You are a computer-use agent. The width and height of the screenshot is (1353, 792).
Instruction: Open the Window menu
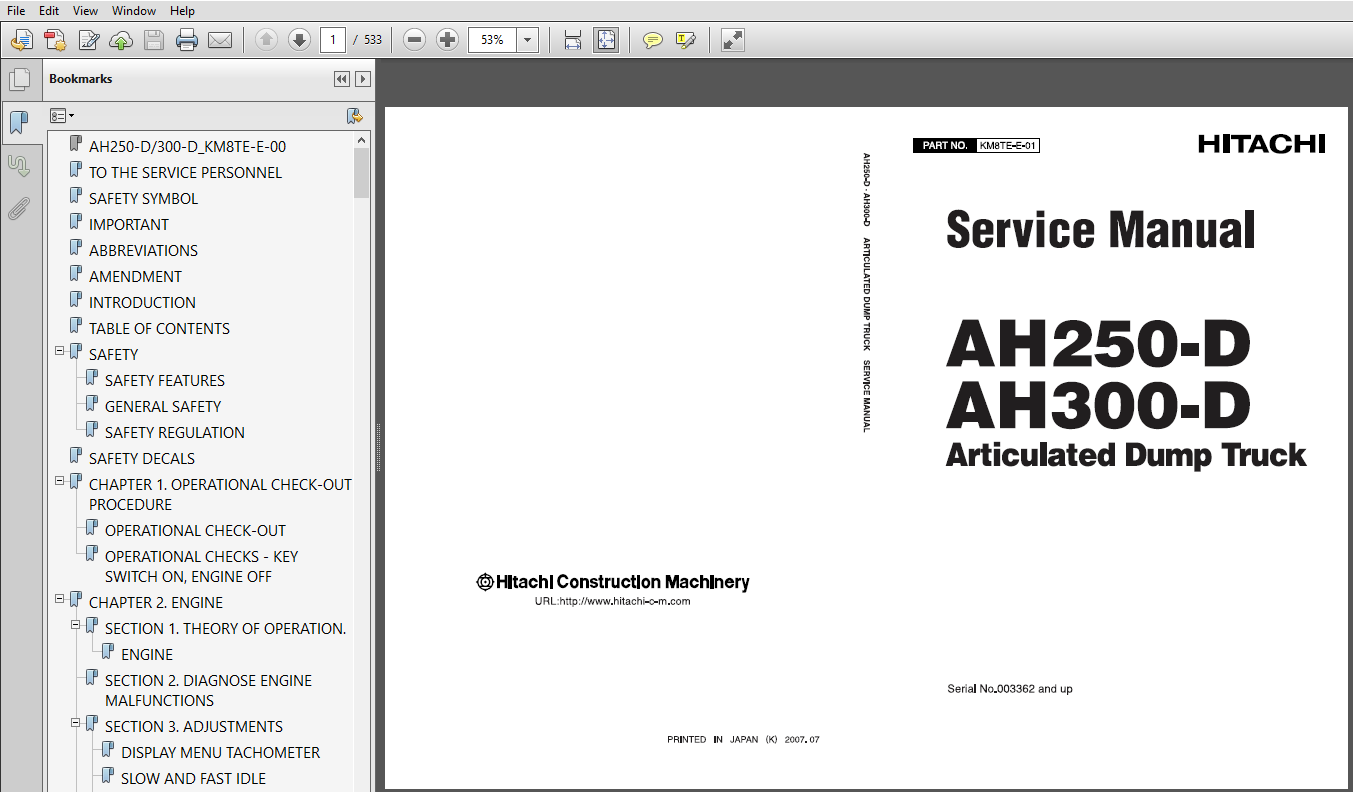134,11
